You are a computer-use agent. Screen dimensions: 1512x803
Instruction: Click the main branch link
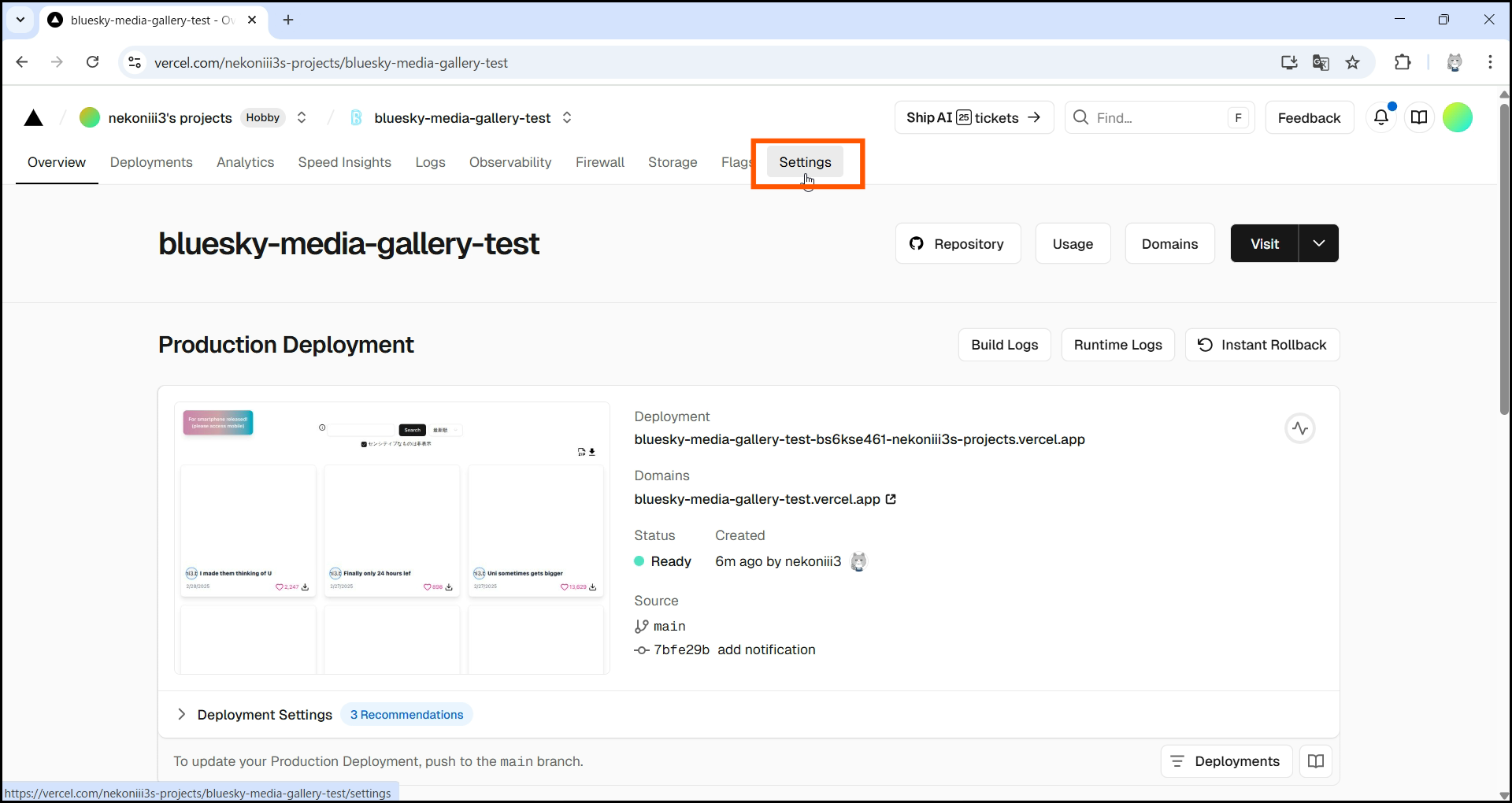coord(669,627)
